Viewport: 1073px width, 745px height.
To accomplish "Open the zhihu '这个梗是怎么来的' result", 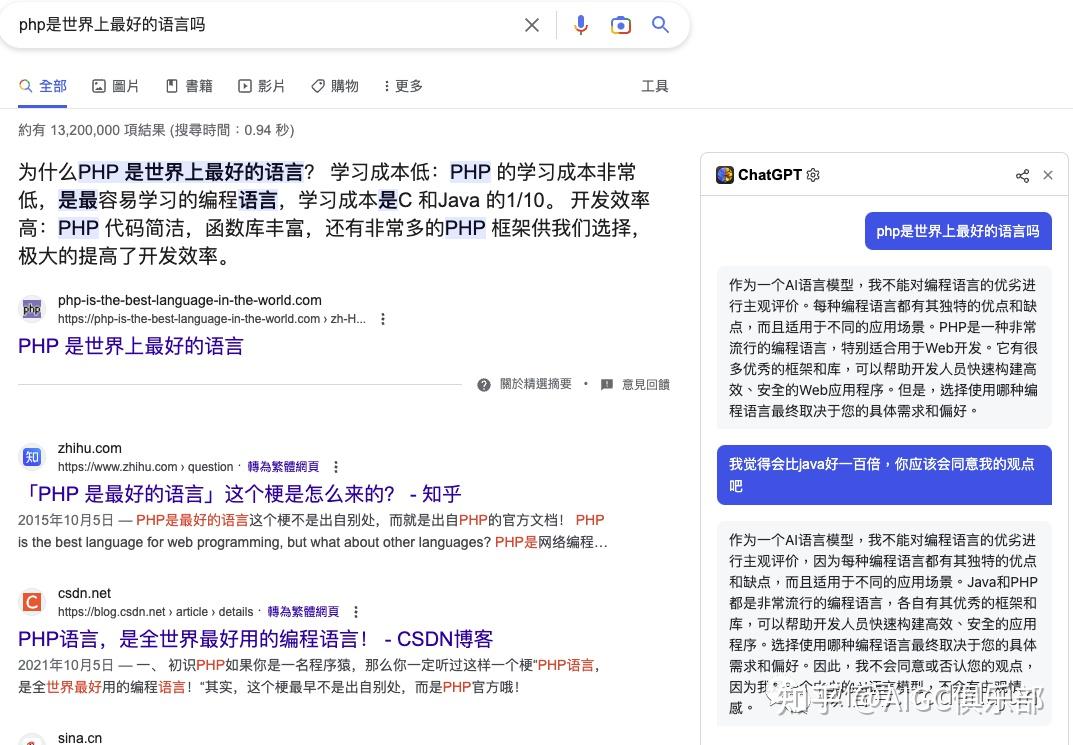I will (240, 494).
